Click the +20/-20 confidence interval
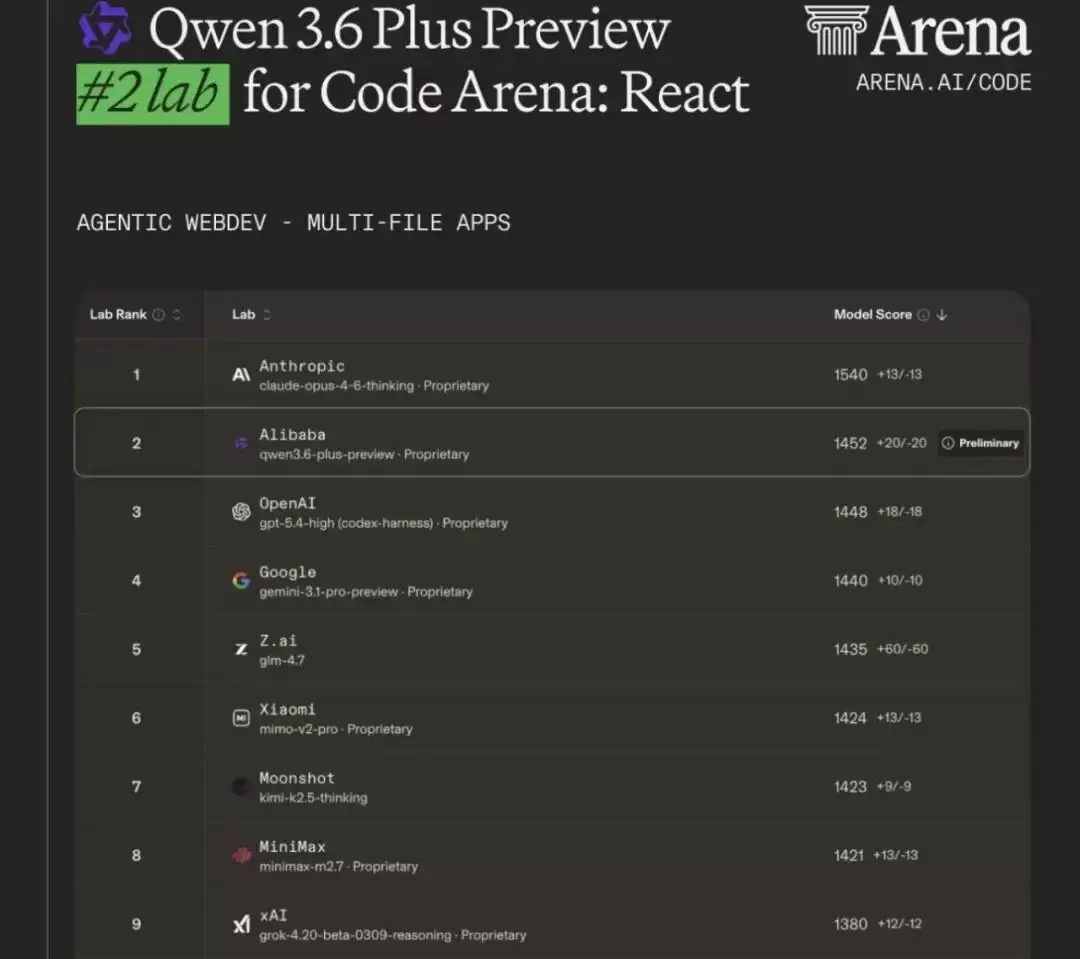 (x=902, y=443)
